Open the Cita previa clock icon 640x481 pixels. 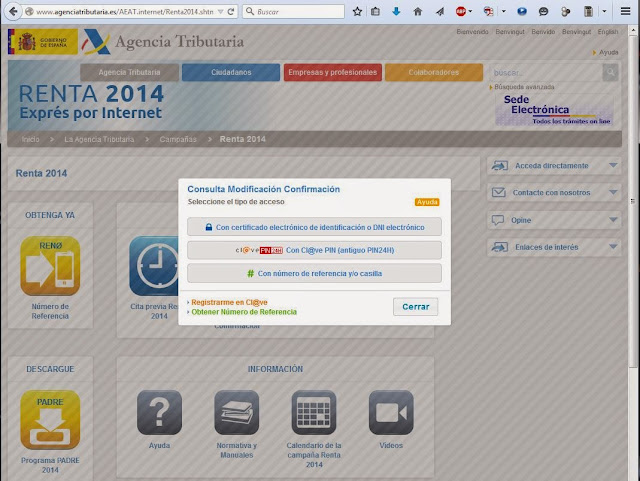tap(154, 266)
